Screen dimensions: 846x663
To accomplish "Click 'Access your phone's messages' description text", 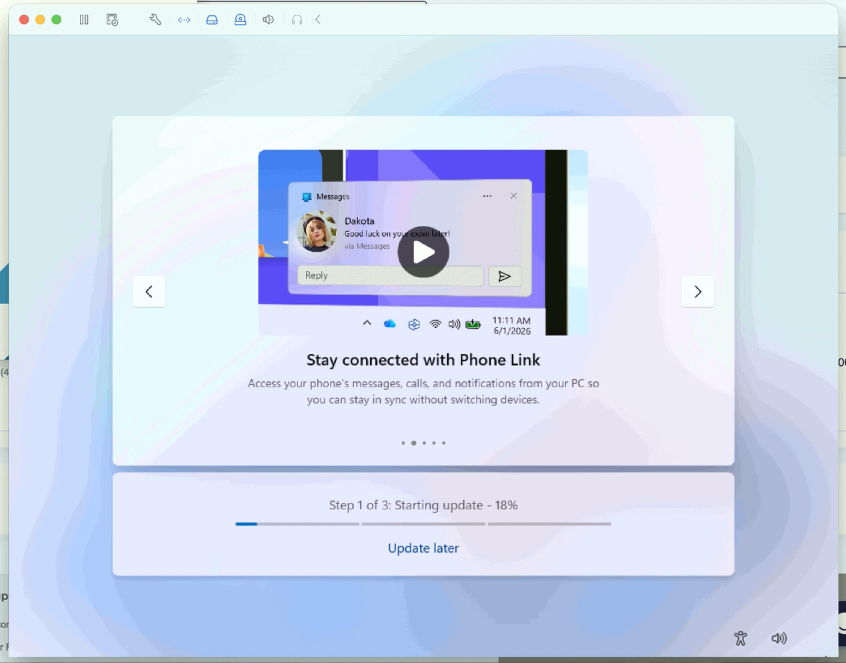I will [424, 392].
